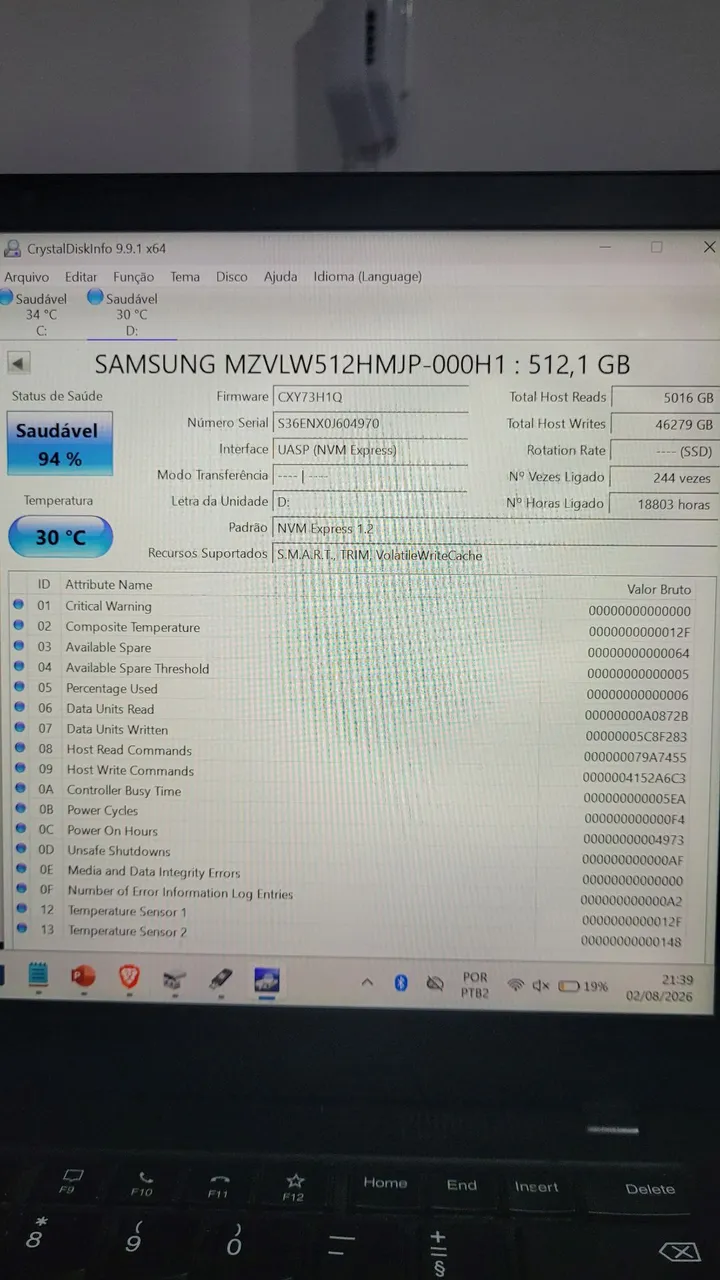Viewport: 720px width, 1280px height.
Task: Open the Ajuda menu
Action: pos(280,277)
